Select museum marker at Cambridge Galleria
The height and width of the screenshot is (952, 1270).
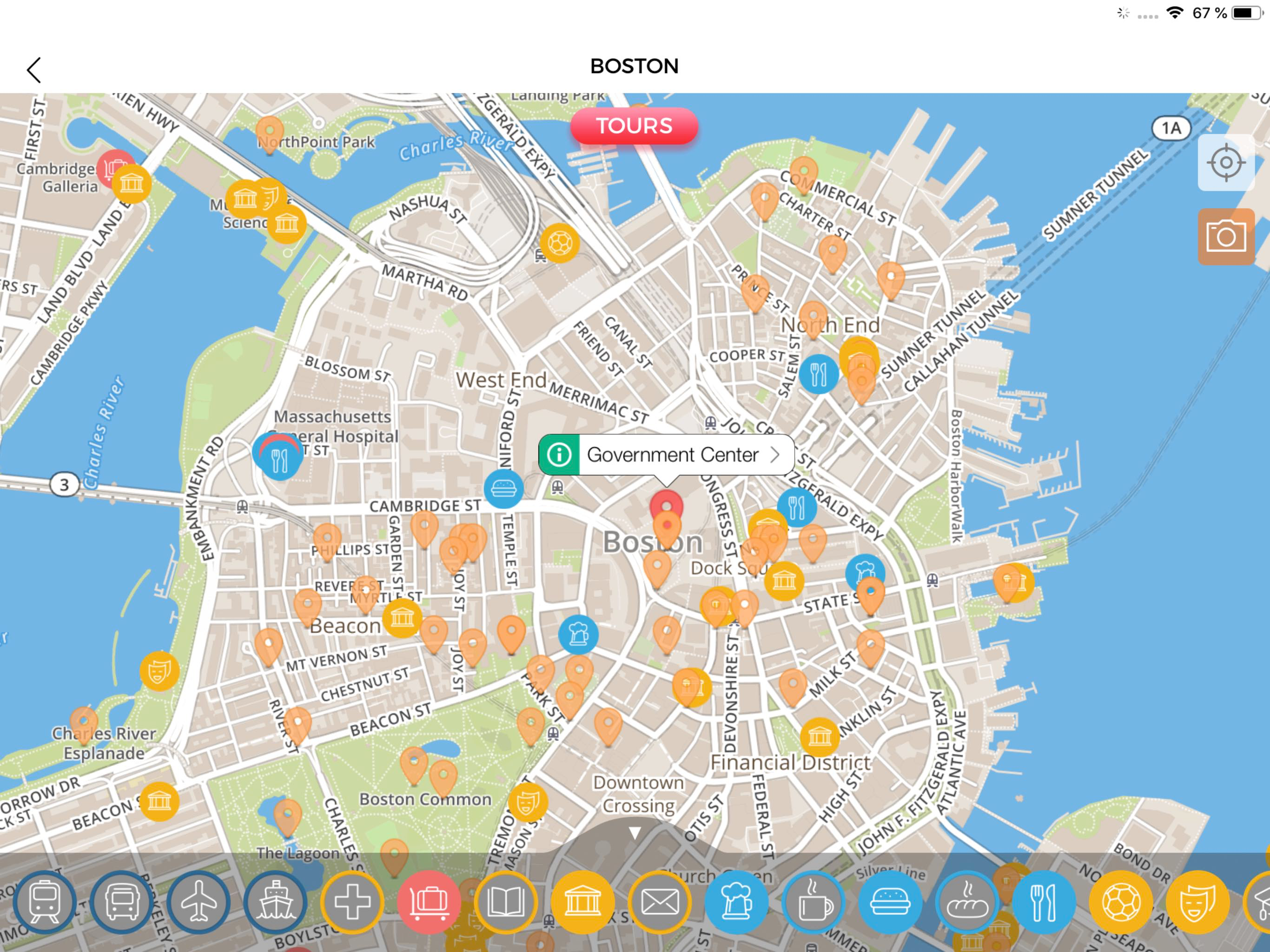tap(132, 184)
